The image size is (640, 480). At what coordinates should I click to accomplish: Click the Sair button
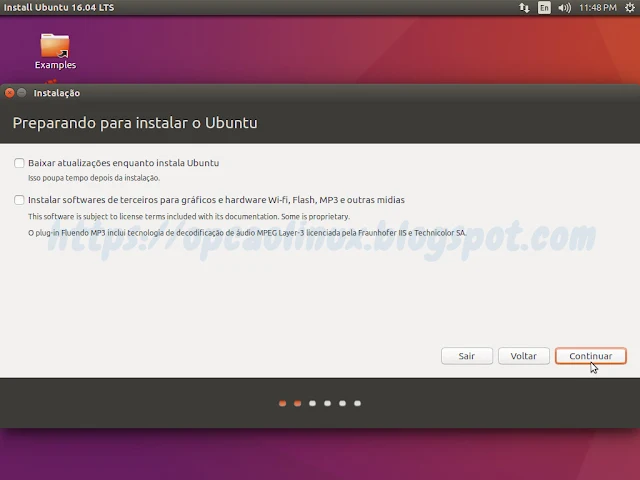[467, 356]
